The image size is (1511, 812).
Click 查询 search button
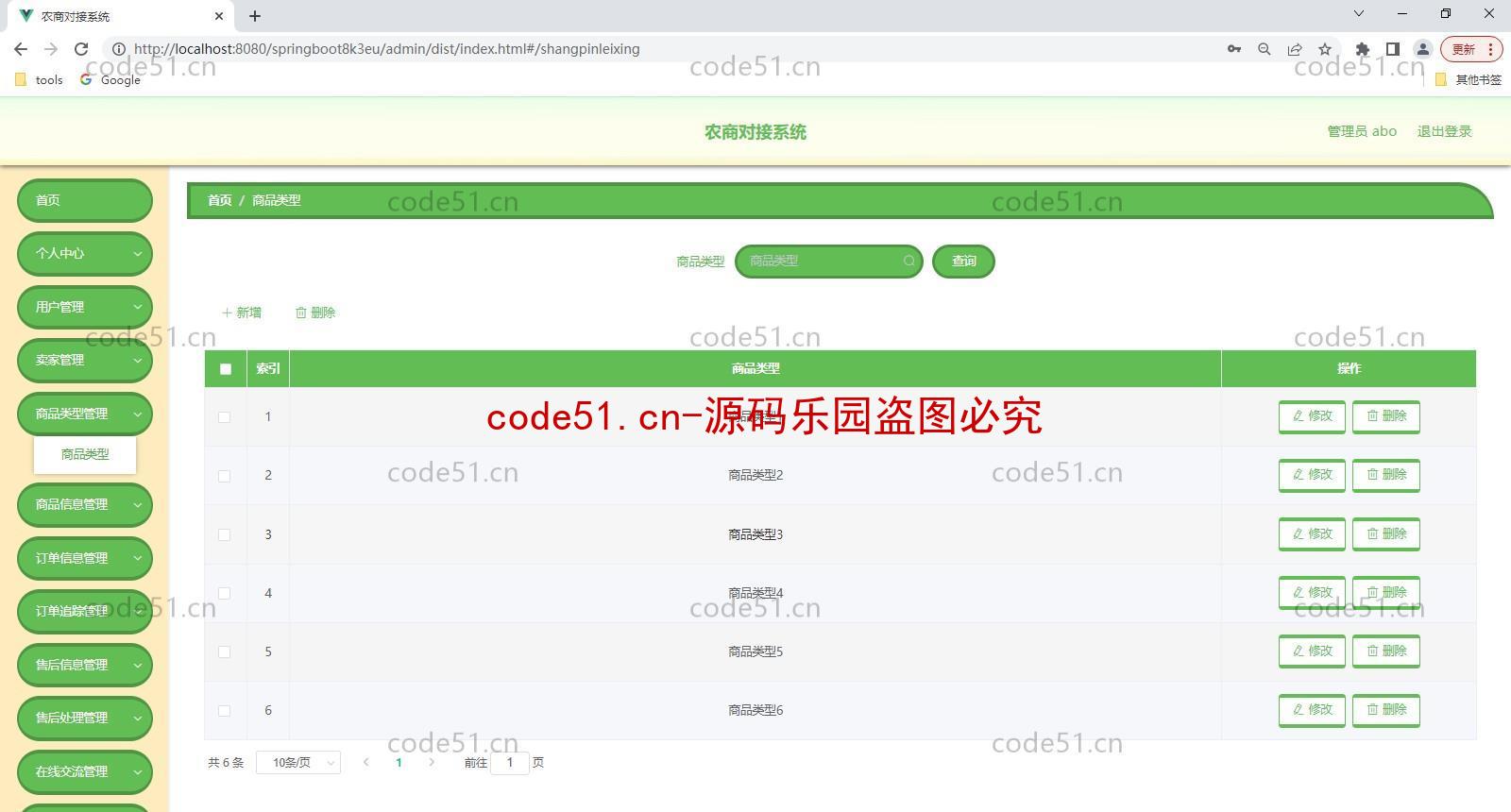(963, 262)
